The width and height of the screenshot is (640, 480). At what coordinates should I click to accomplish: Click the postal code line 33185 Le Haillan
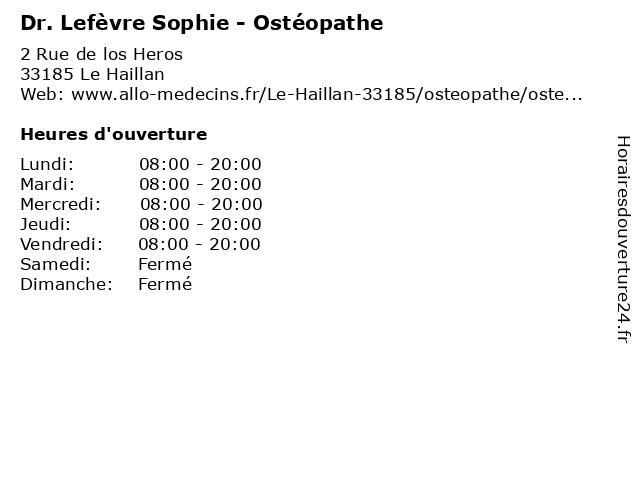(x=92, y=74)
